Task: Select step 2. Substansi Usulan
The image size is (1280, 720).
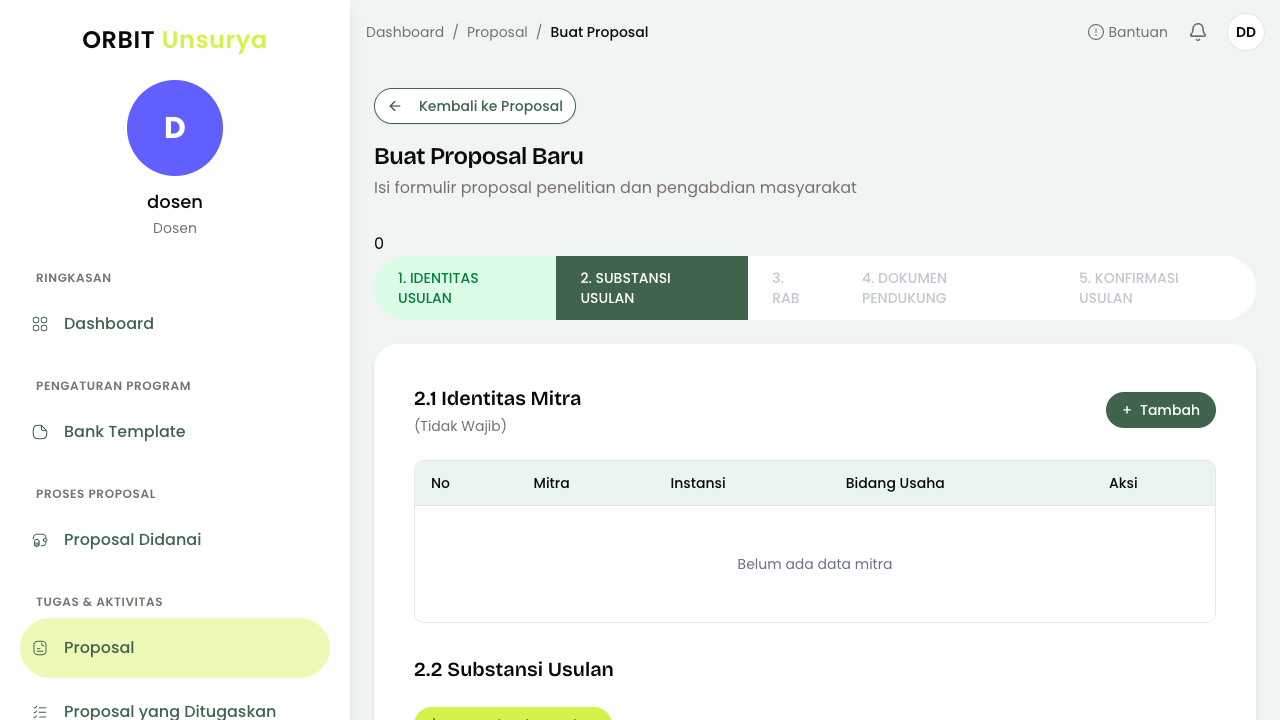Action: [652, 288]
